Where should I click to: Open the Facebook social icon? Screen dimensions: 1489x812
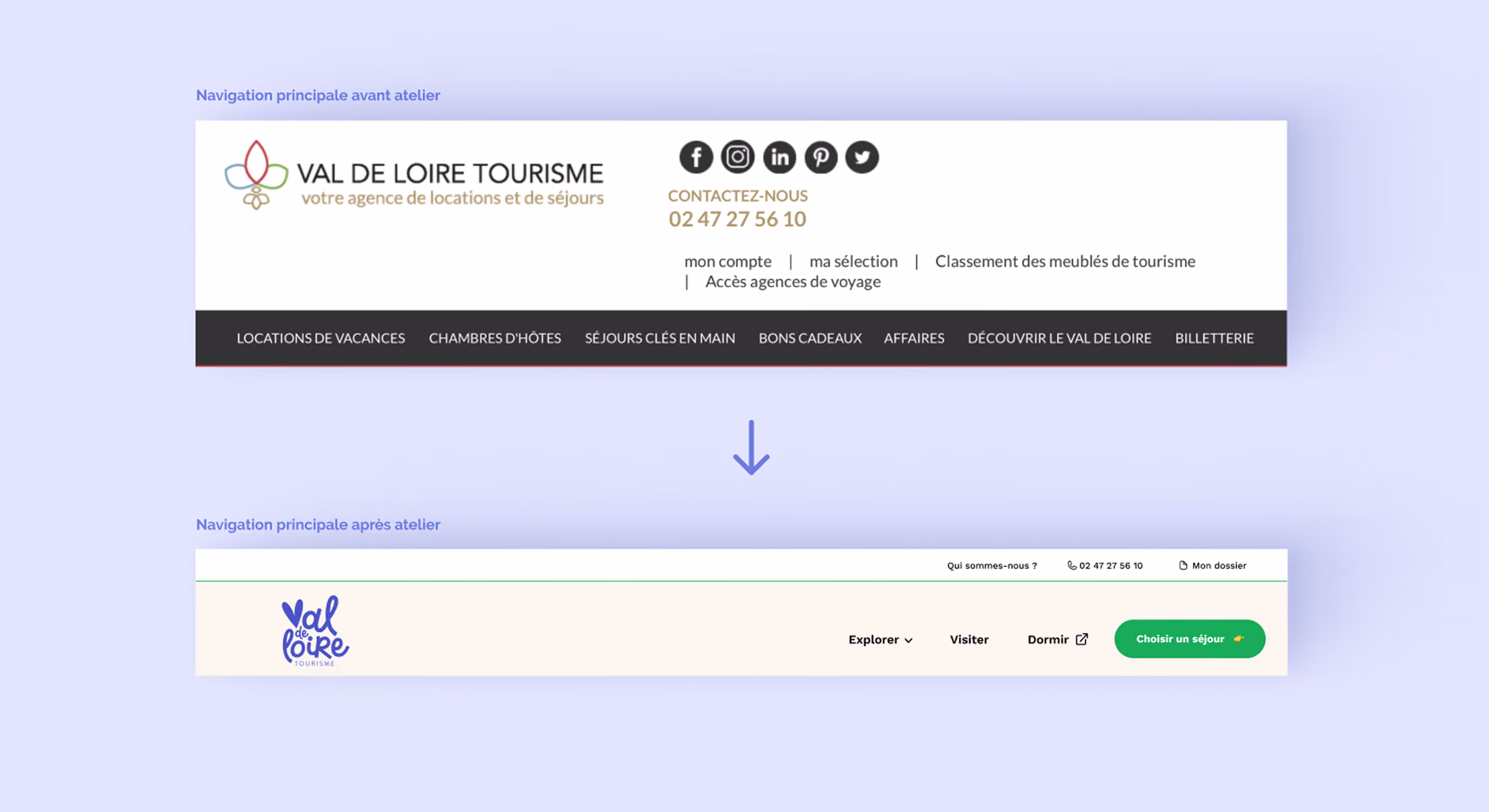pos(696,157)
